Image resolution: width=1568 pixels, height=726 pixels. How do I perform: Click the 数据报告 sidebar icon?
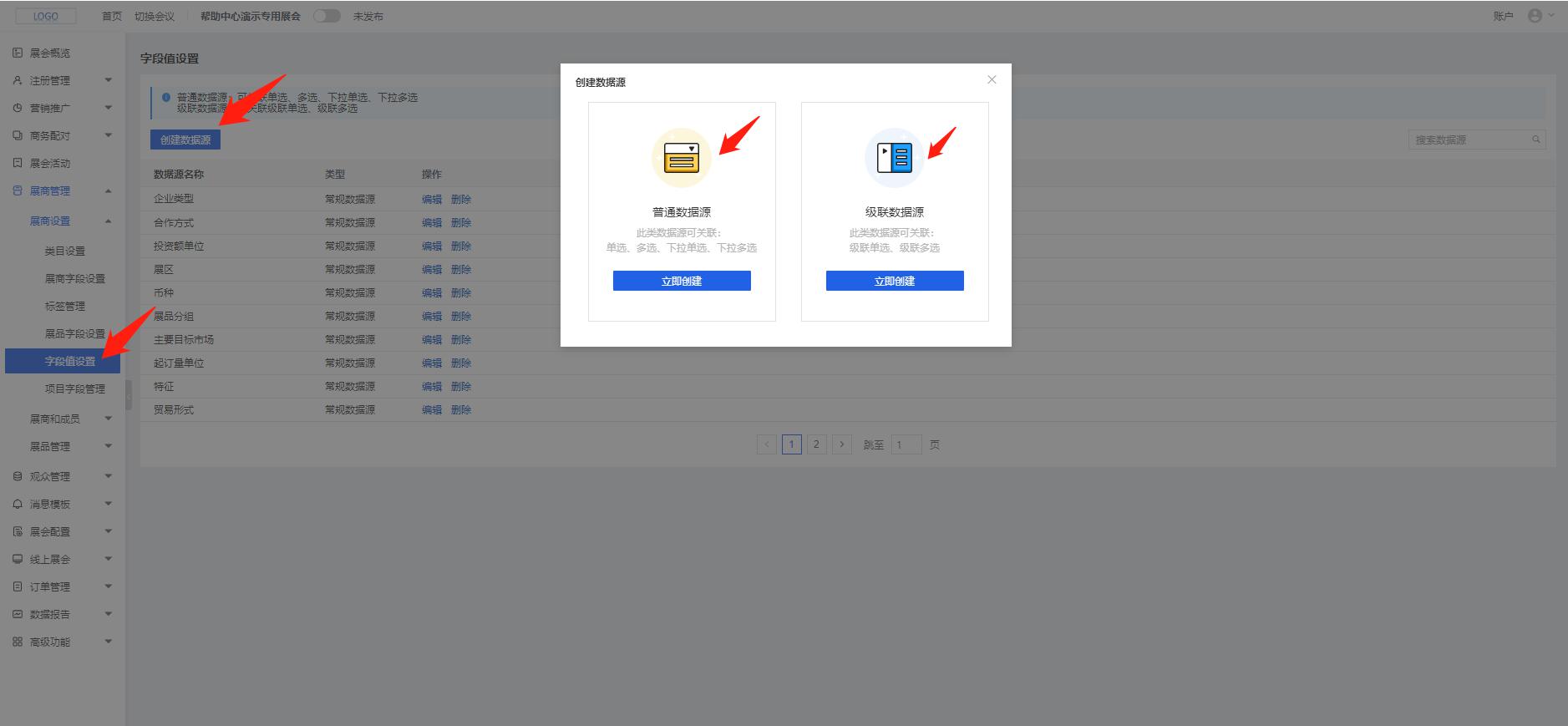[x=18, y=614]
